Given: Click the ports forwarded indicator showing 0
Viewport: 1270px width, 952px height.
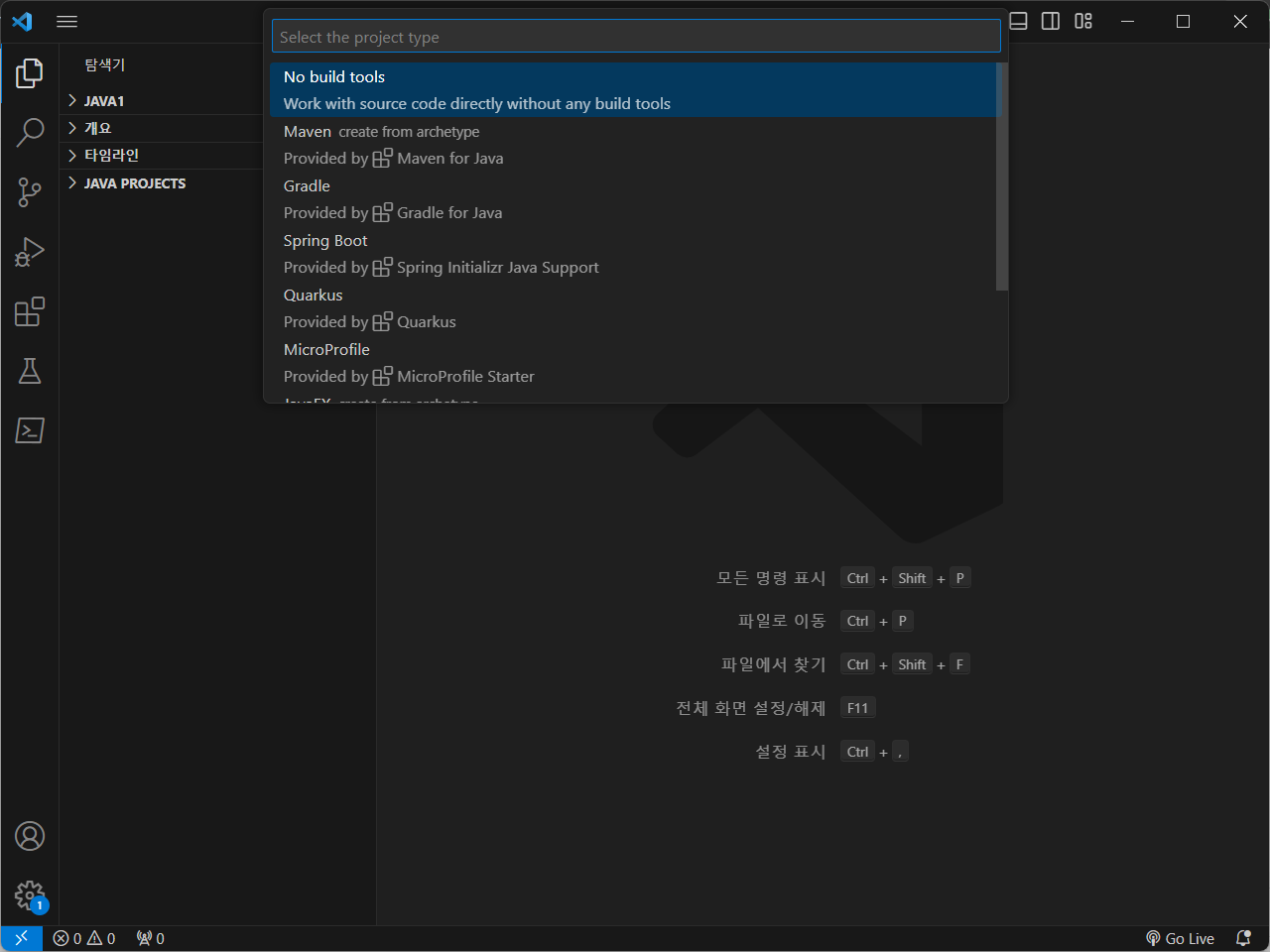Looking at the screenshot, I should click(x=151, y=938).
